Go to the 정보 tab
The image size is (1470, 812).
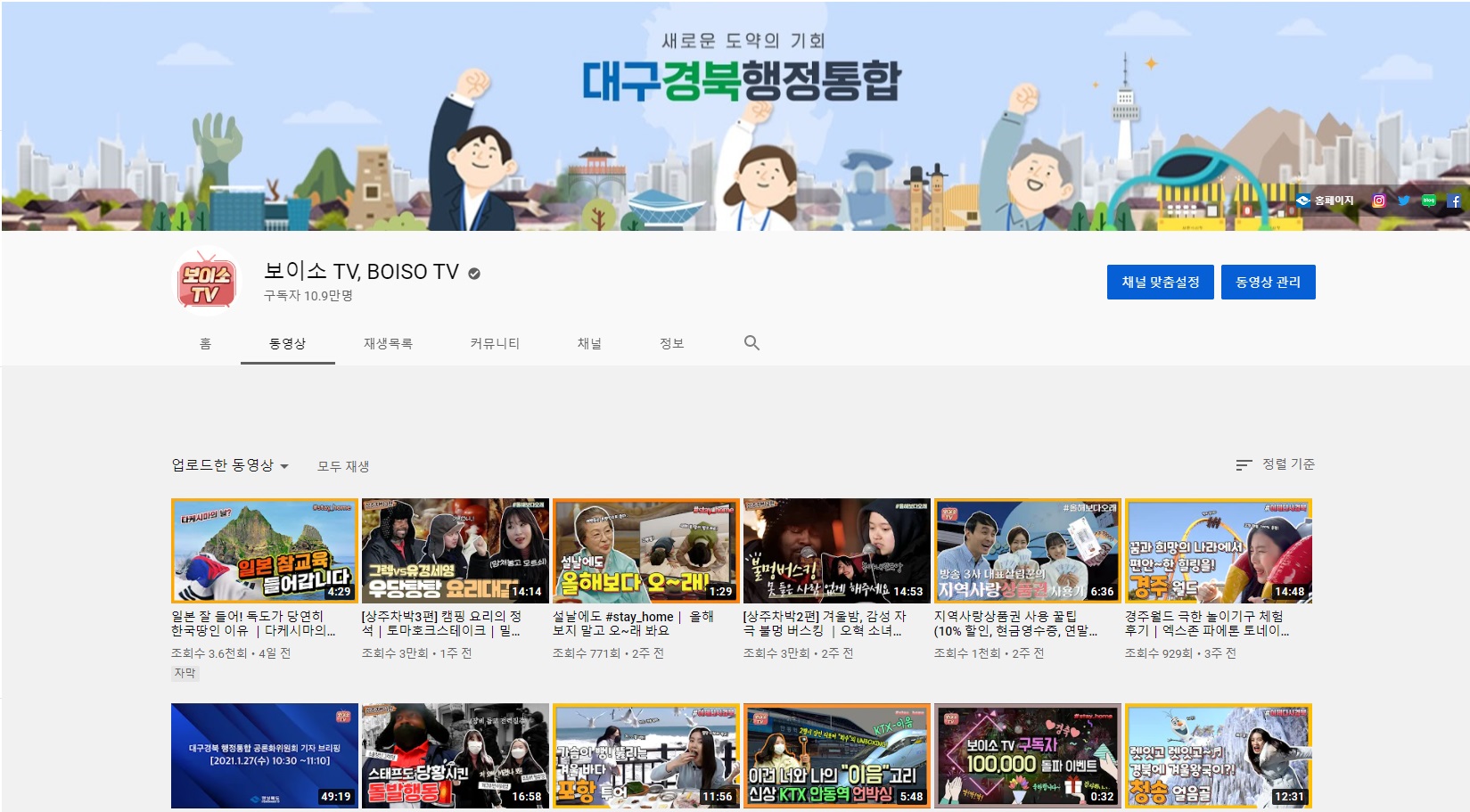tap(671, 343)
